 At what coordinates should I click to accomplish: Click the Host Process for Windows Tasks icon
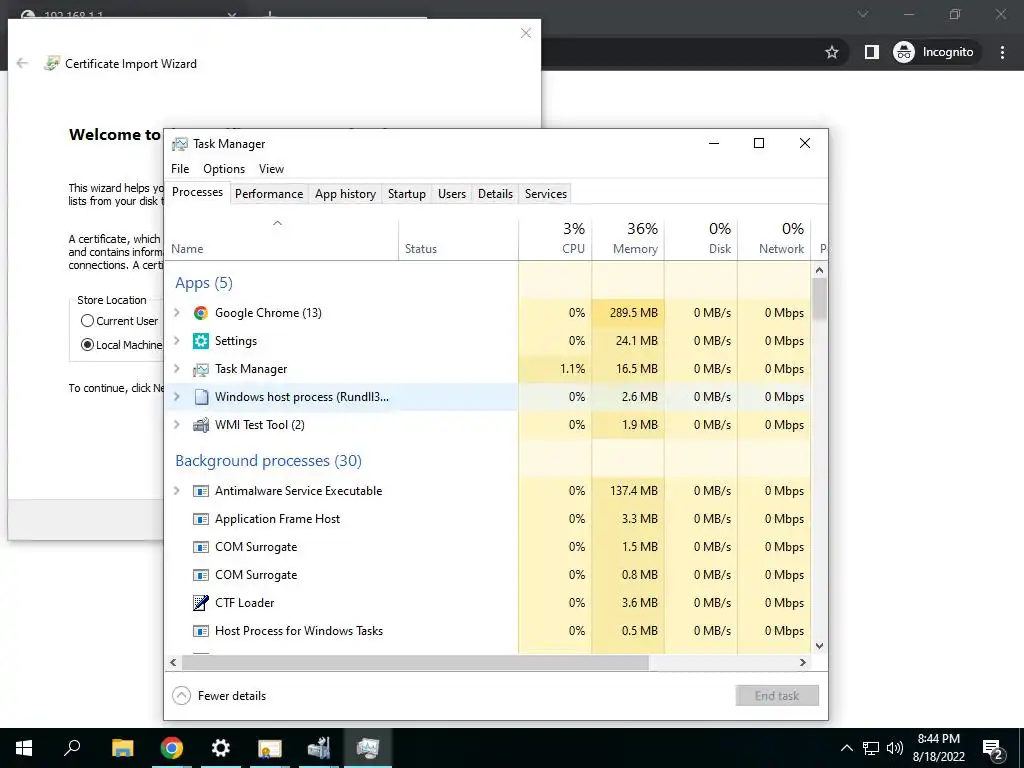pyautogui.click(x=200, y=631)
